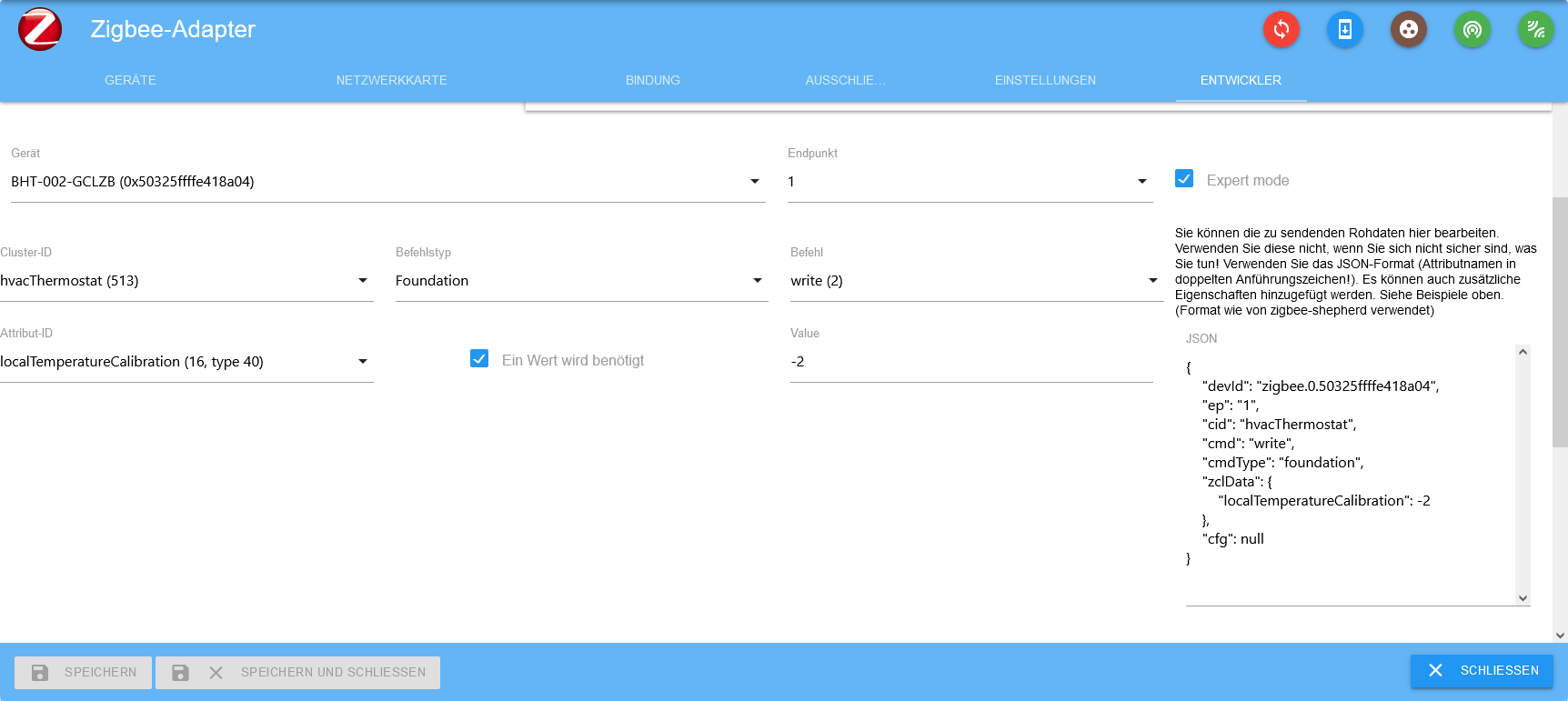
Task: Click the "cid": "hvacThermostat" JSON line
Action: 1280,425
